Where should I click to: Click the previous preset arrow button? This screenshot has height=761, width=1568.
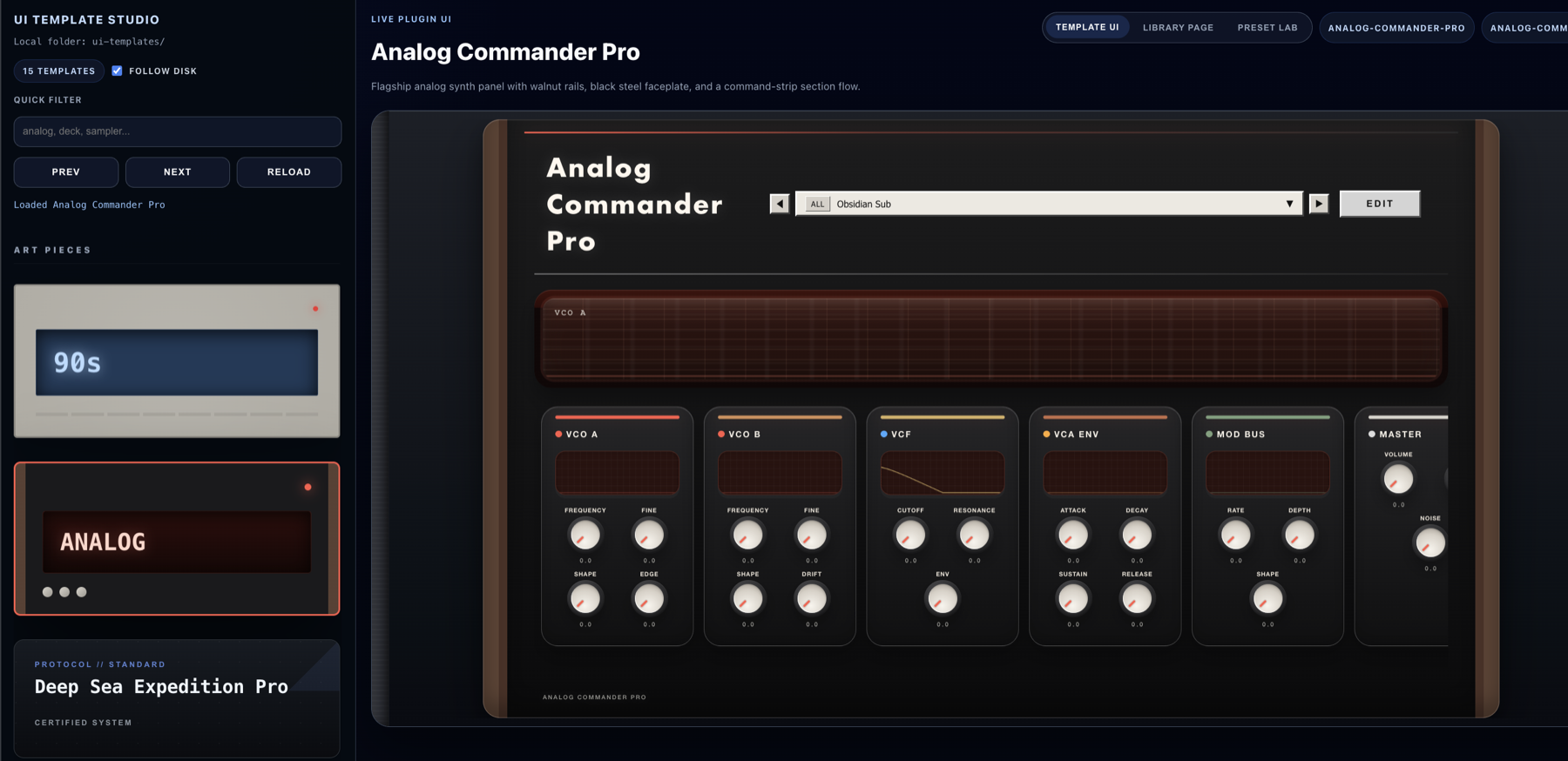780,204
